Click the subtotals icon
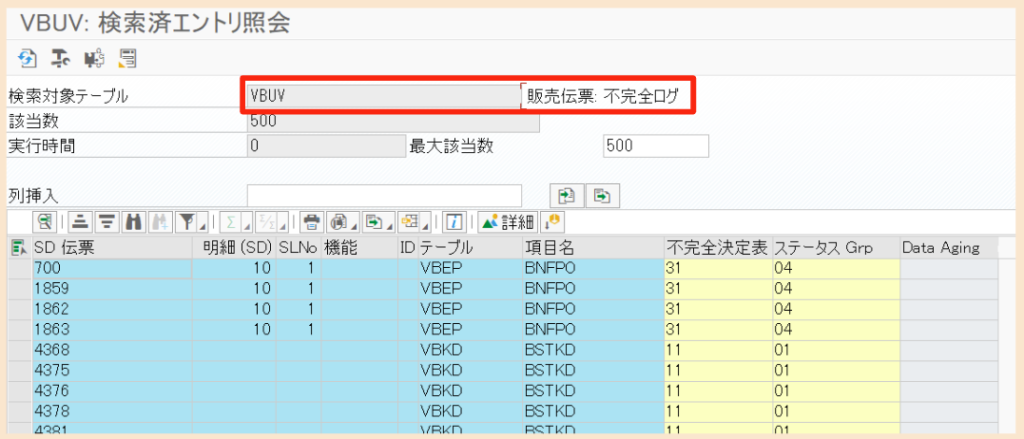 266,223
